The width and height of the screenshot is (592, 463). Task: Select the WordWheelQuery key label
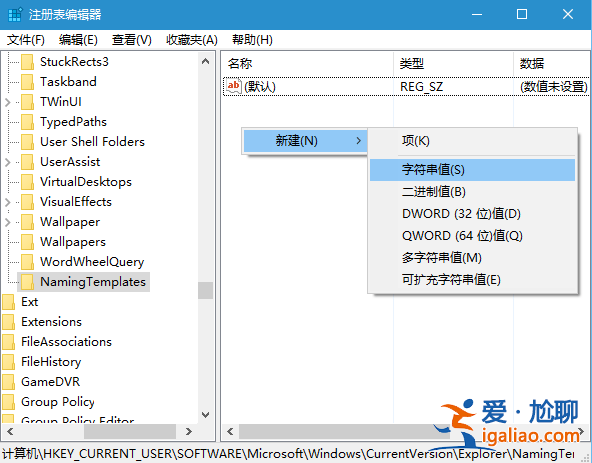click(x=92, y=262)
